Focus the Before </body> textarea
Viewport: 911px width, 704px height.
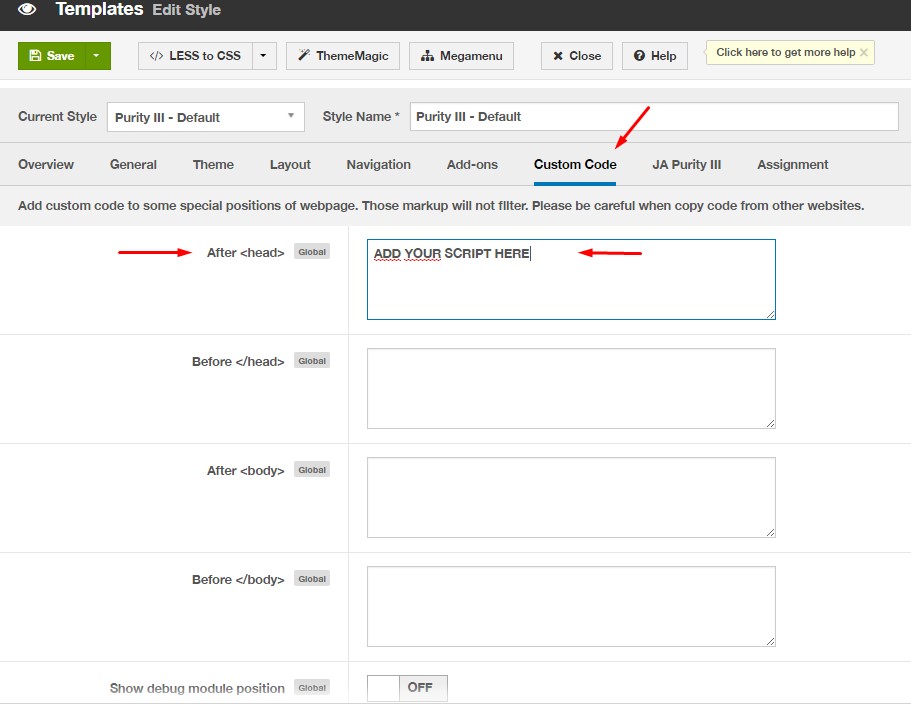[x=571, y=606]
